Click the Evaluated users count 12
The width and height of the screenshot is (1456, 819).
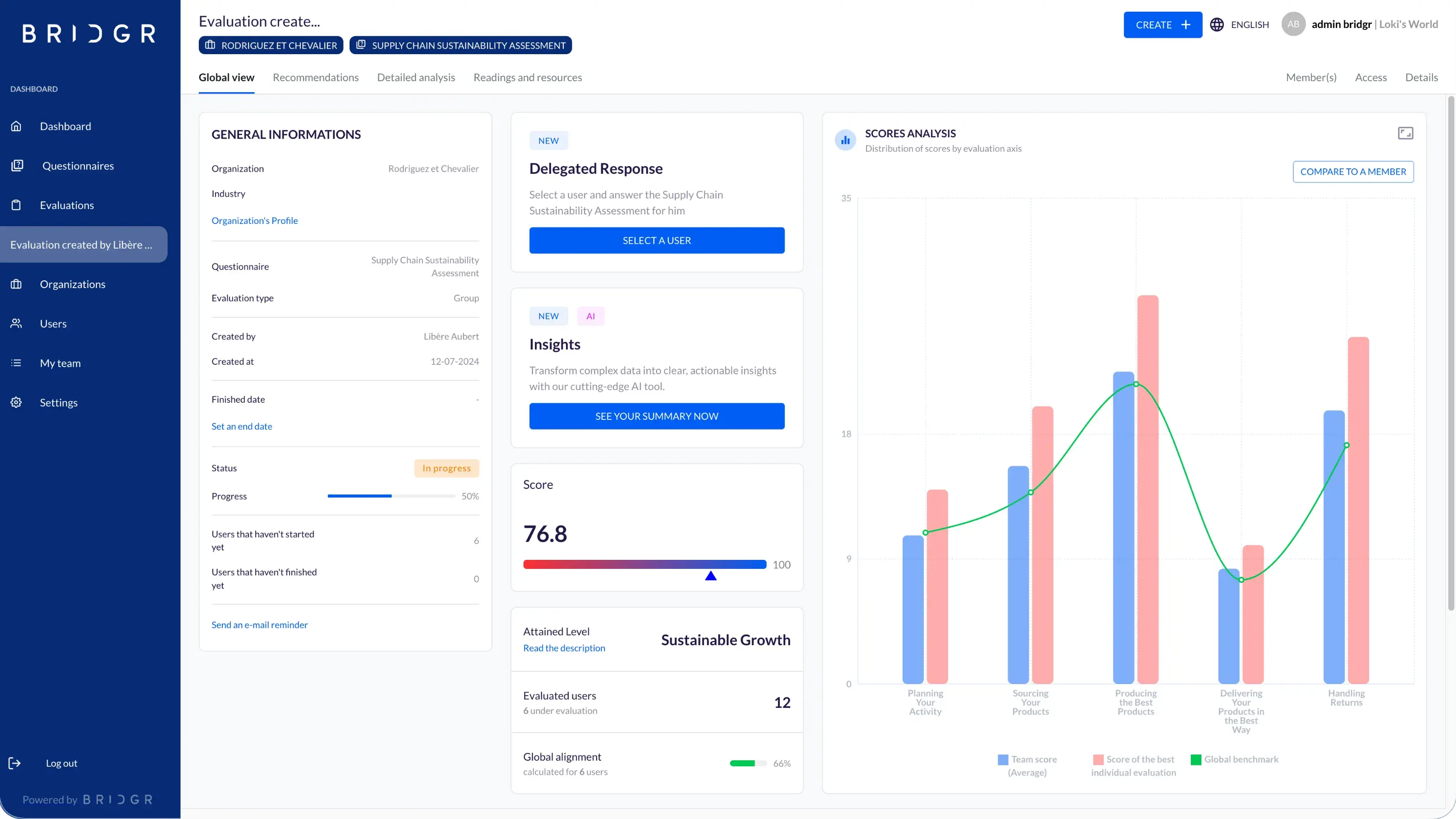782,702
